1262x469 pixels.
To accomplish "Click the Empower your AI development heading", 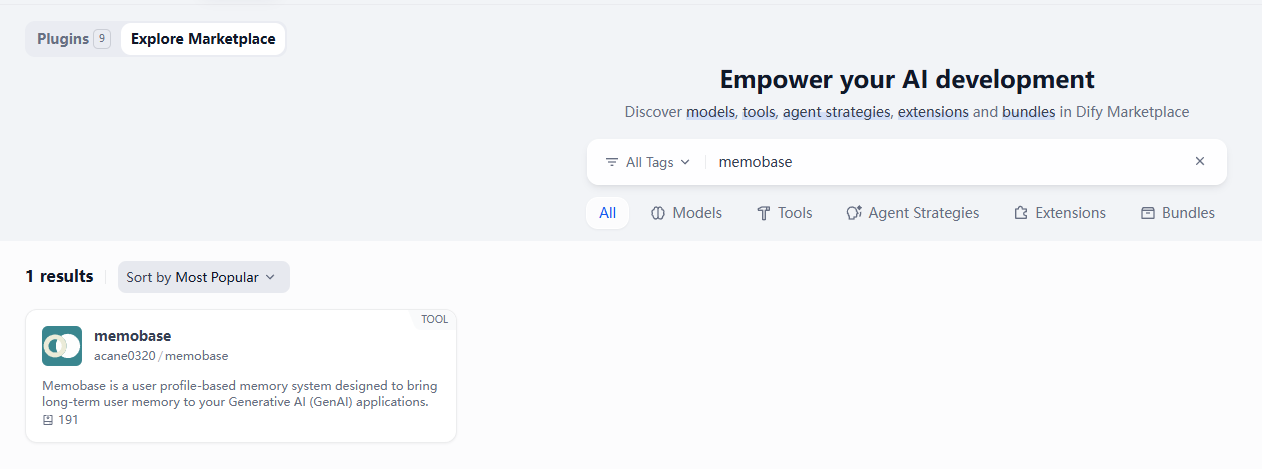I will [907, 79].
